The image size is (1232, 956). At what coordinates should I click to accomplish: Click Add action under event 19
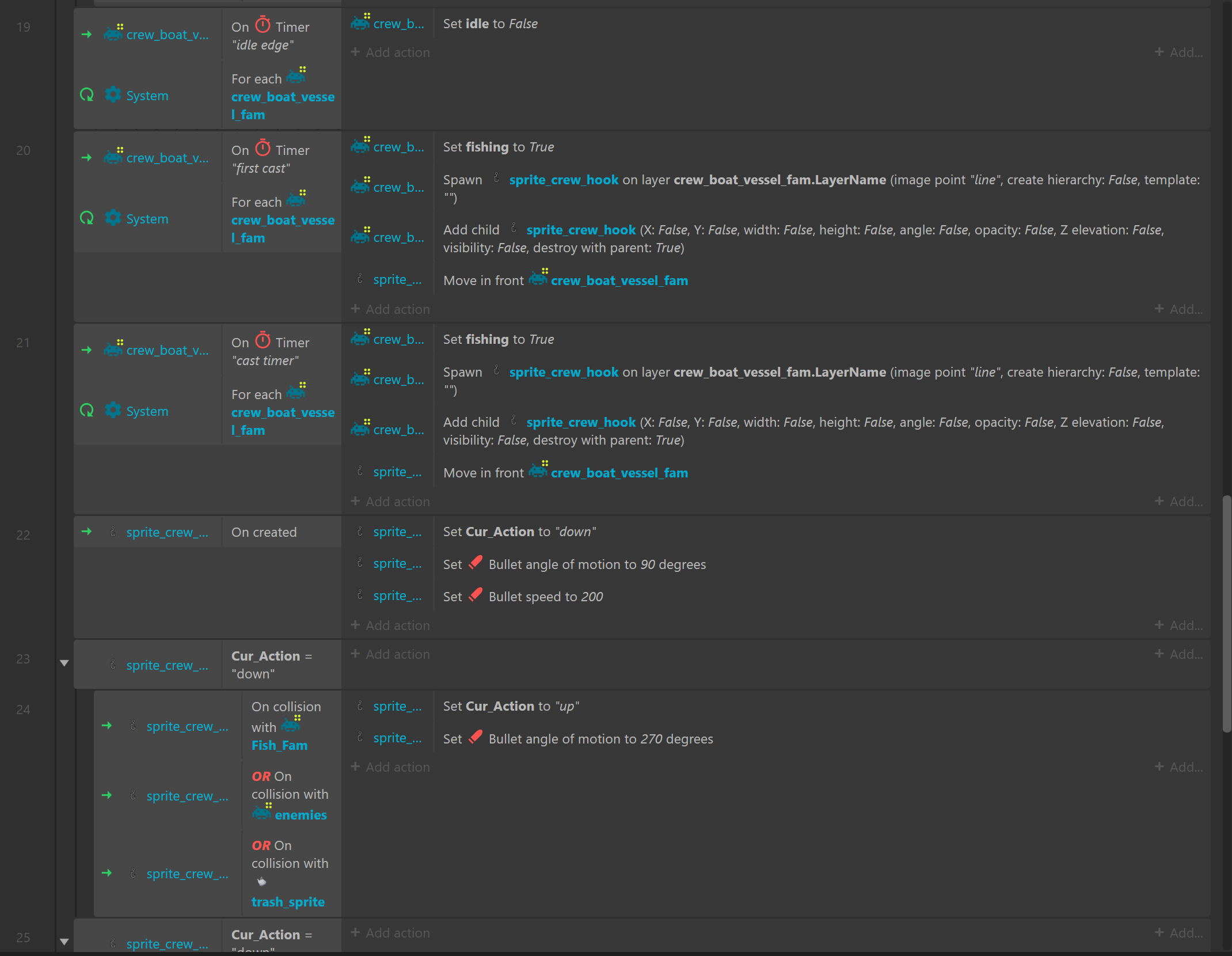click(390, 52)
